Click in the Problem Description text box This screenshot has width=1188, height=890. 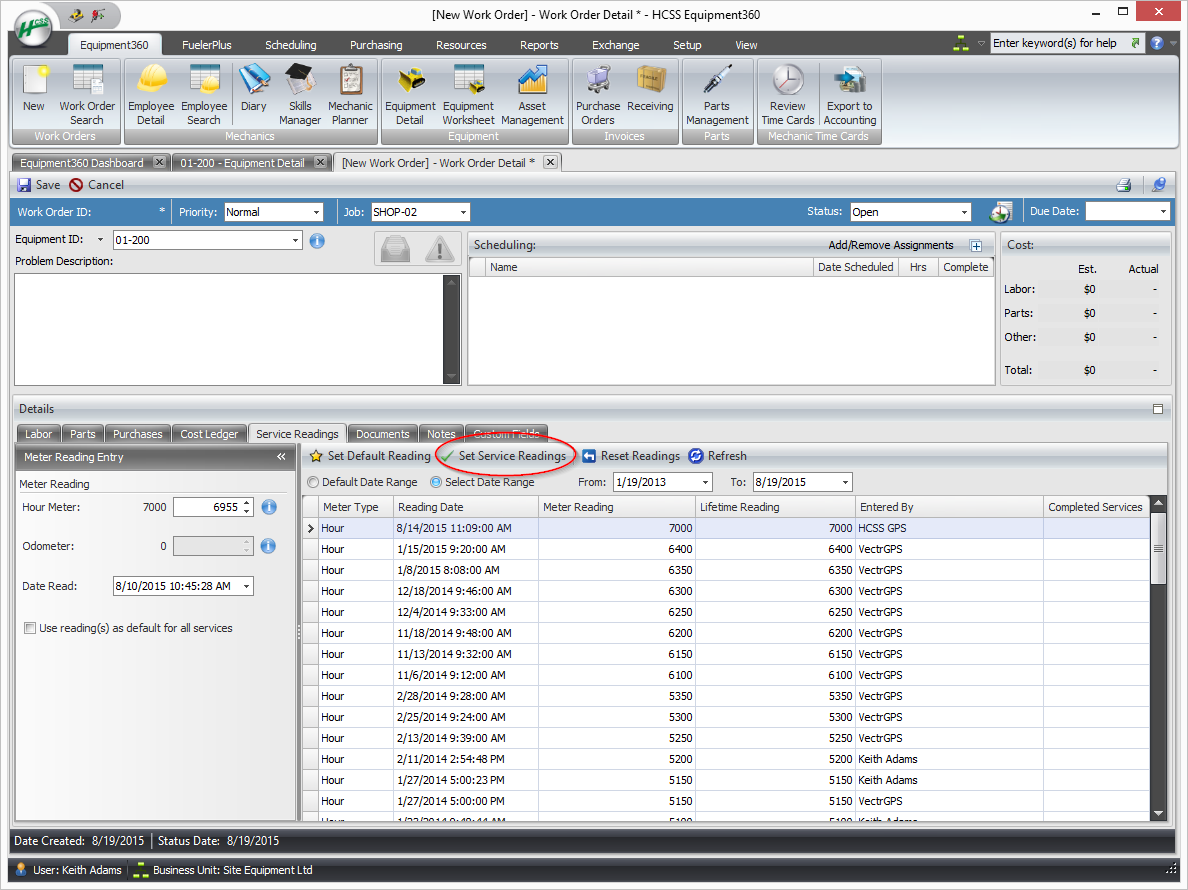[229, 329]
